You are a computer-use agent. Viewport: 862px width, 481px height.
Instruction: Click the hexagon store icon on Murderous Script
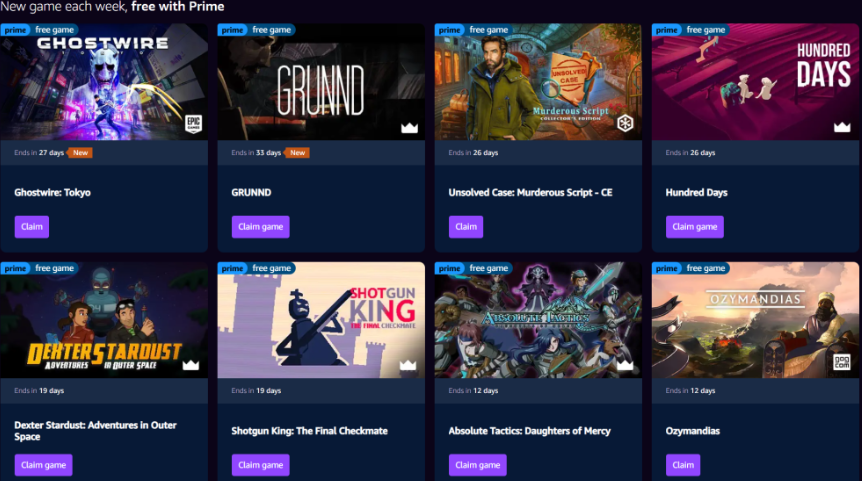pyautogui.click(x=625, y=123)
